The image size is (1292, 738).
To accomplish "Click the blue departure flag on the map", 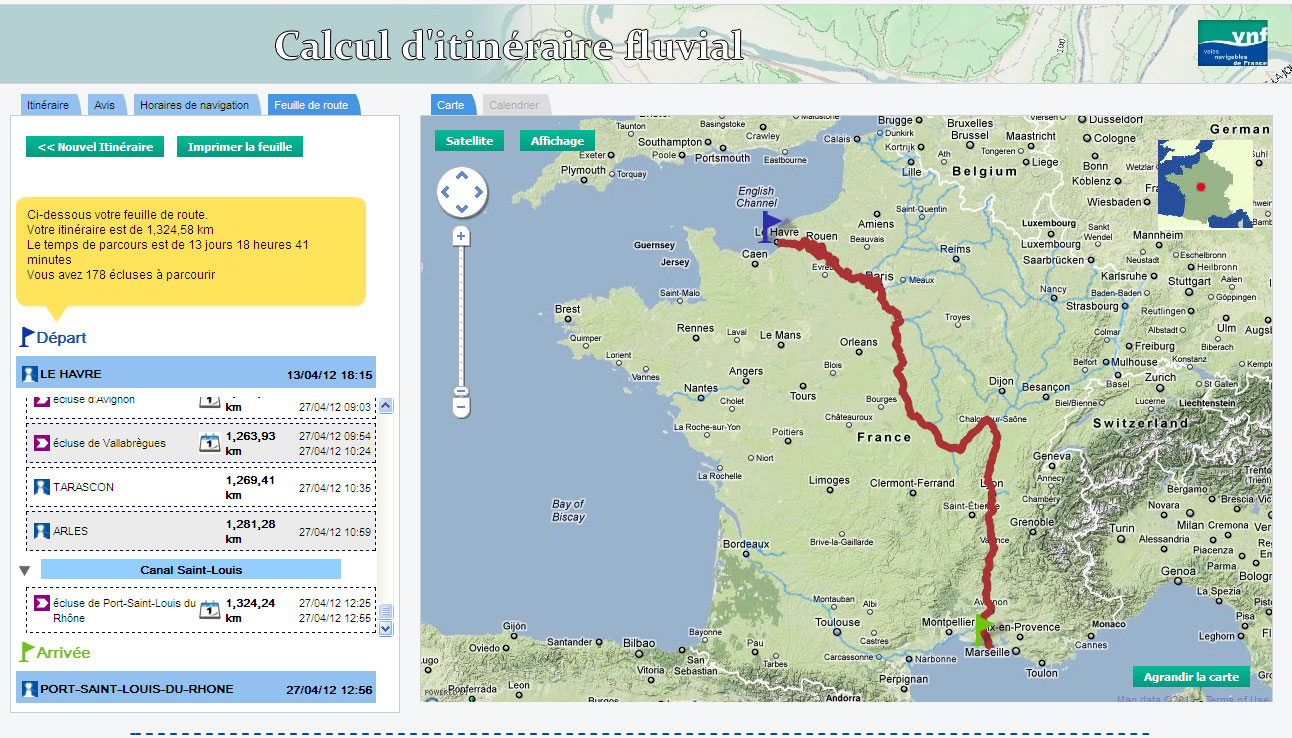I will pyautogui.click(x=770, y=226).
